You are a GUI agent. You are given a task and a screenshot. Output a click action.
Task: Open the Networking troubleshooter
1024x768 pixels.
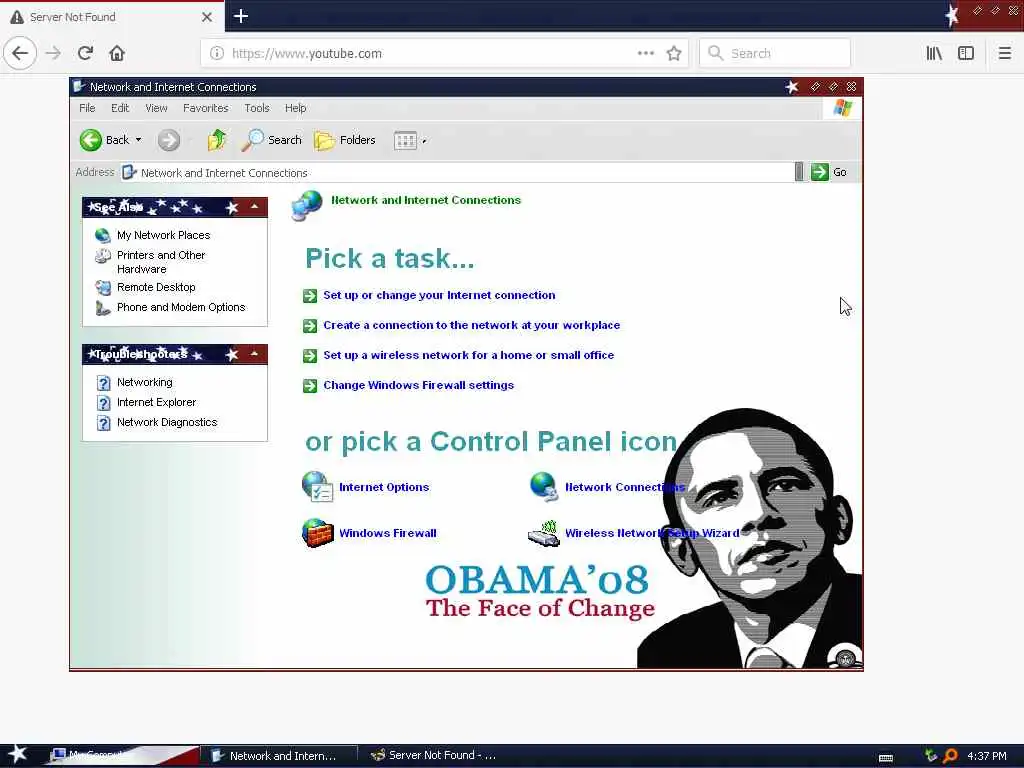coord(144,382)
